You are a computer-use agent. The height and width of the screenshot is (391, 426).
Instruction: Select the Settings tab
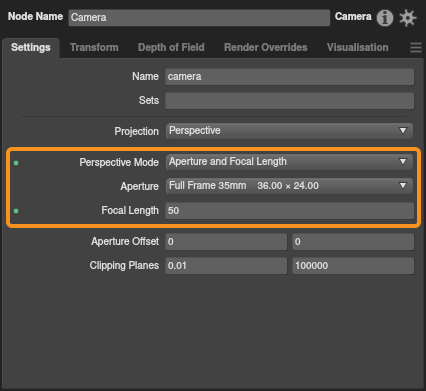(x=31, y=48)
